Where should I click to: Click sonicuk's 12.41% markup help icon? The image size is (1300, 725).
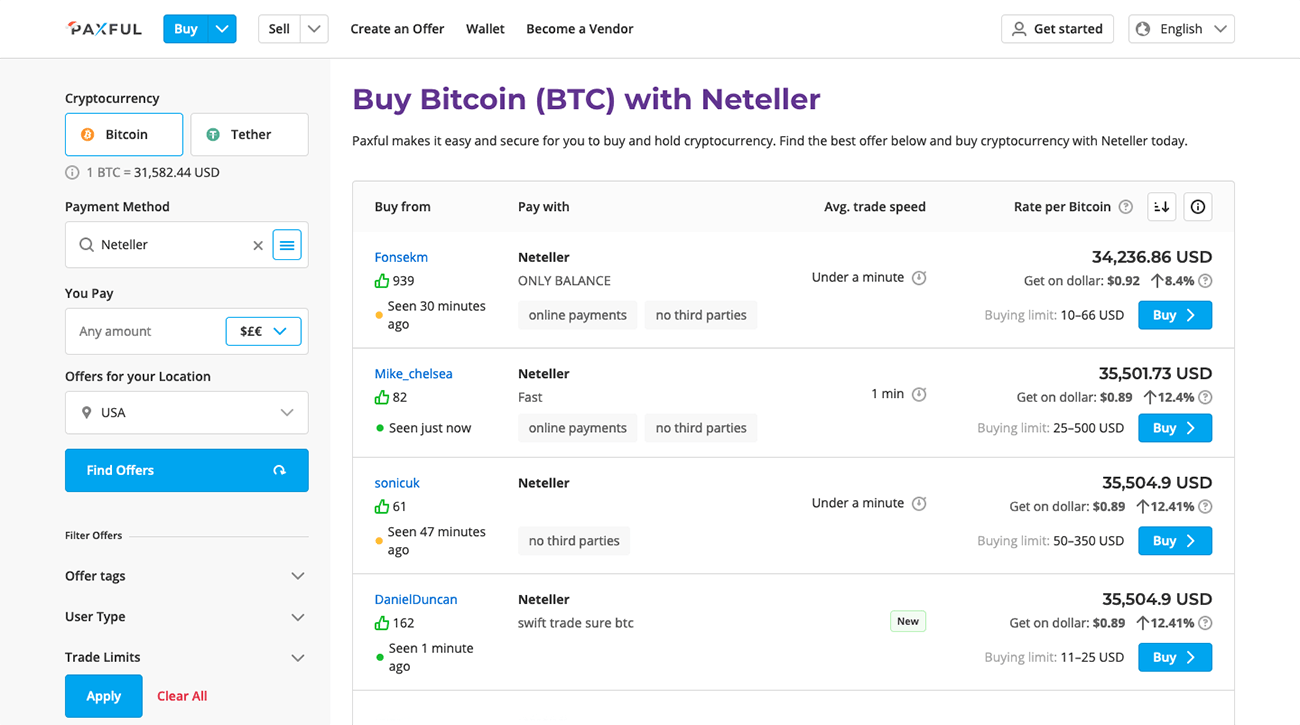click(x=1205, y=506)
